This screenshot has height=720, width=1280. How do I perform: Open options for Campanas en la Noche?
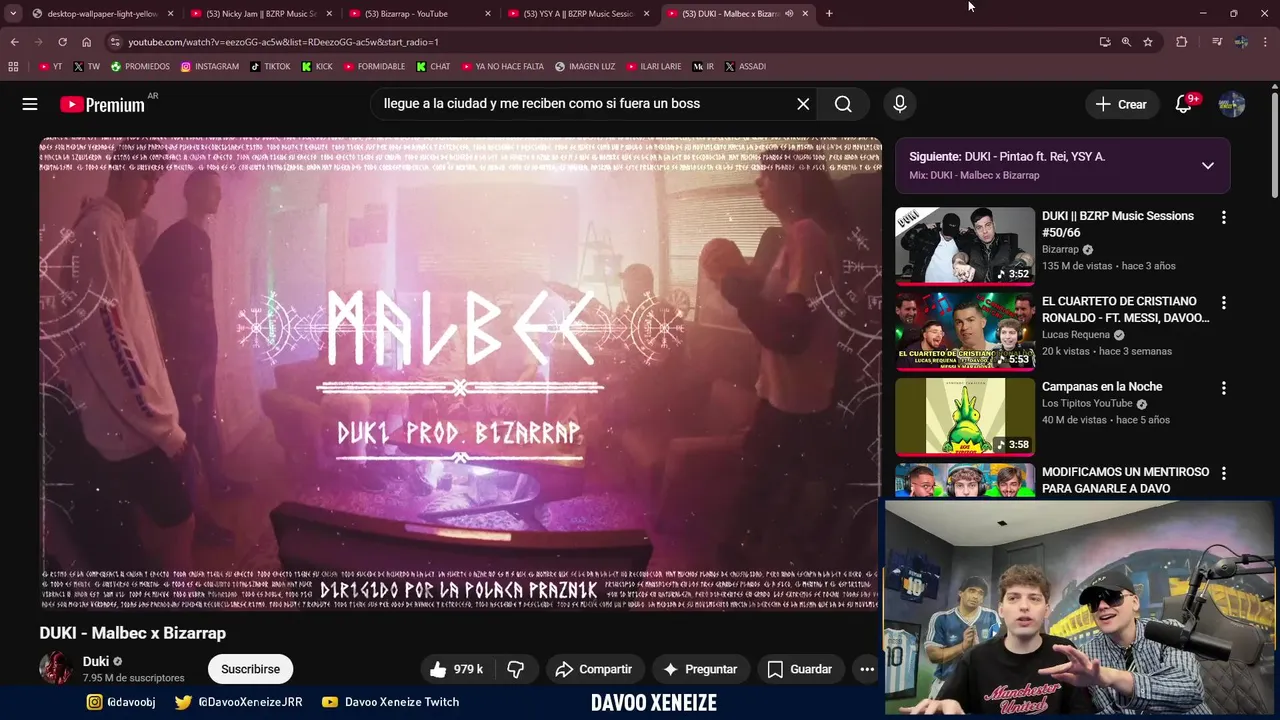1223,387
